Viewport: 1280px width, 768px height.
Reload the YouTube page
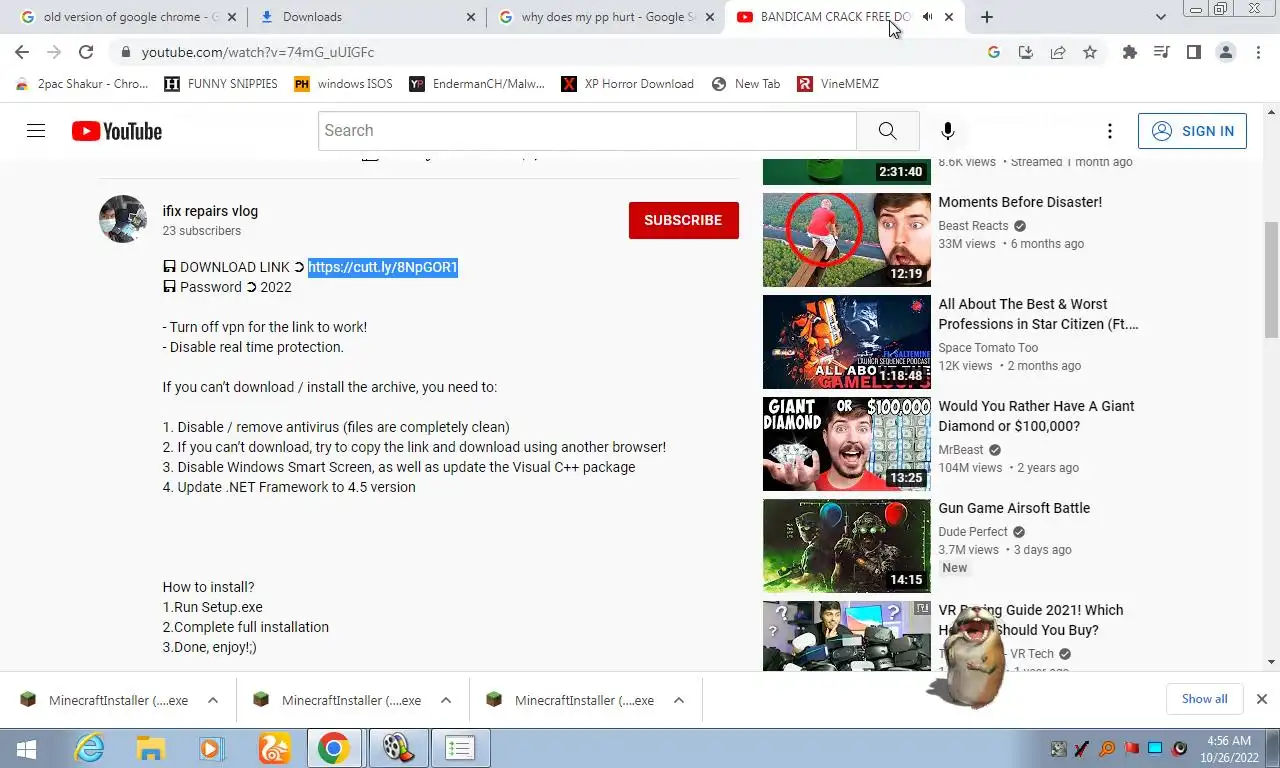[86, 52]
